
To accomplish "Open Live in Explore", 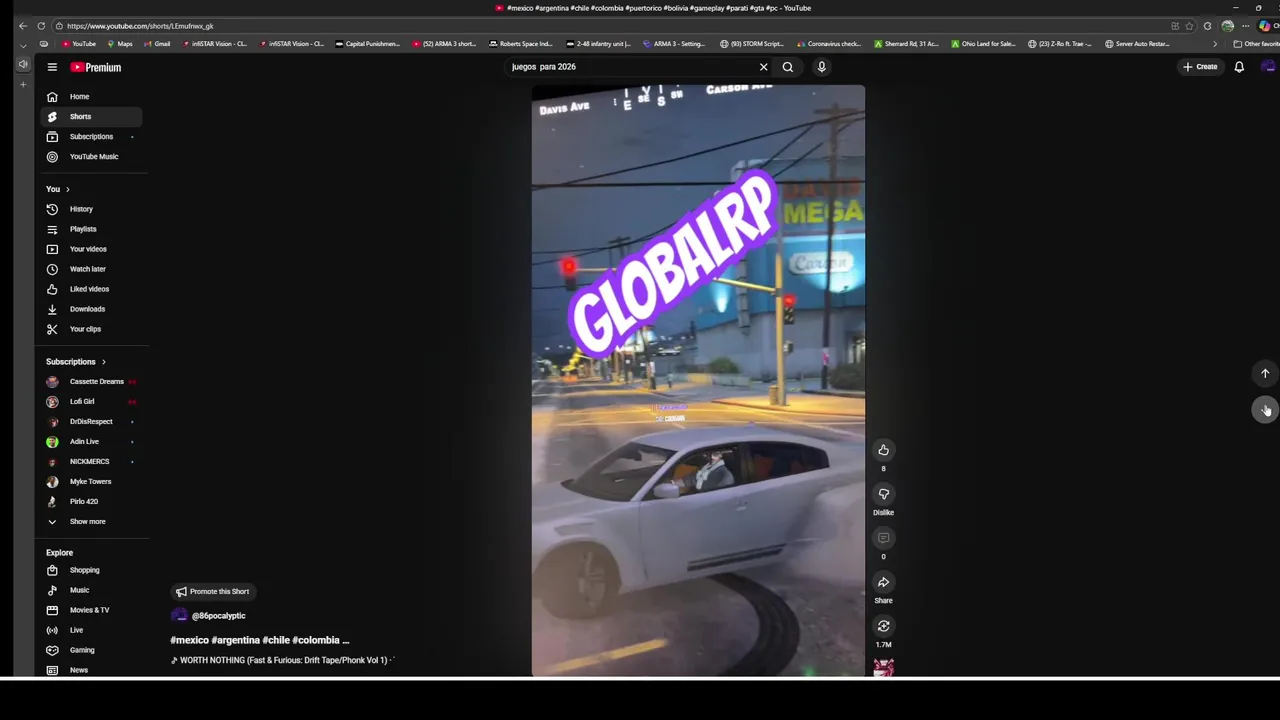I will 91,630.
